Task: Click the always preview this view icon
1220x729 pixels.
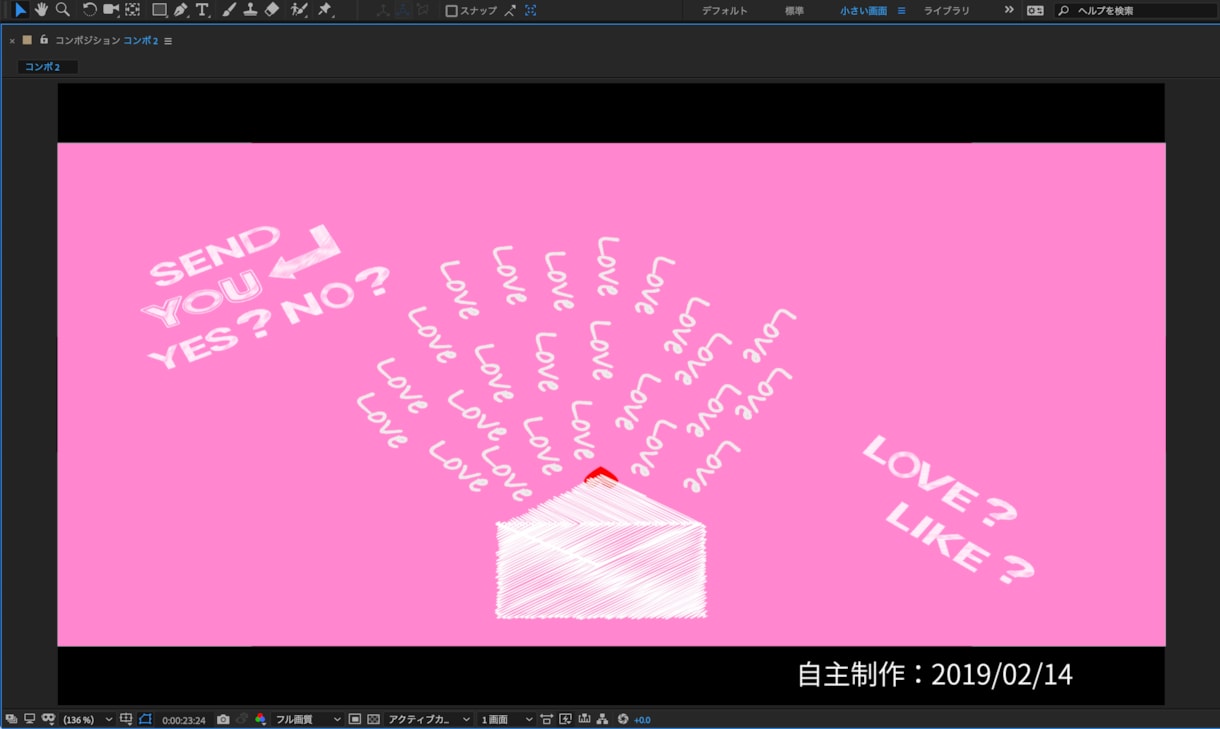Action: point(10,719)
